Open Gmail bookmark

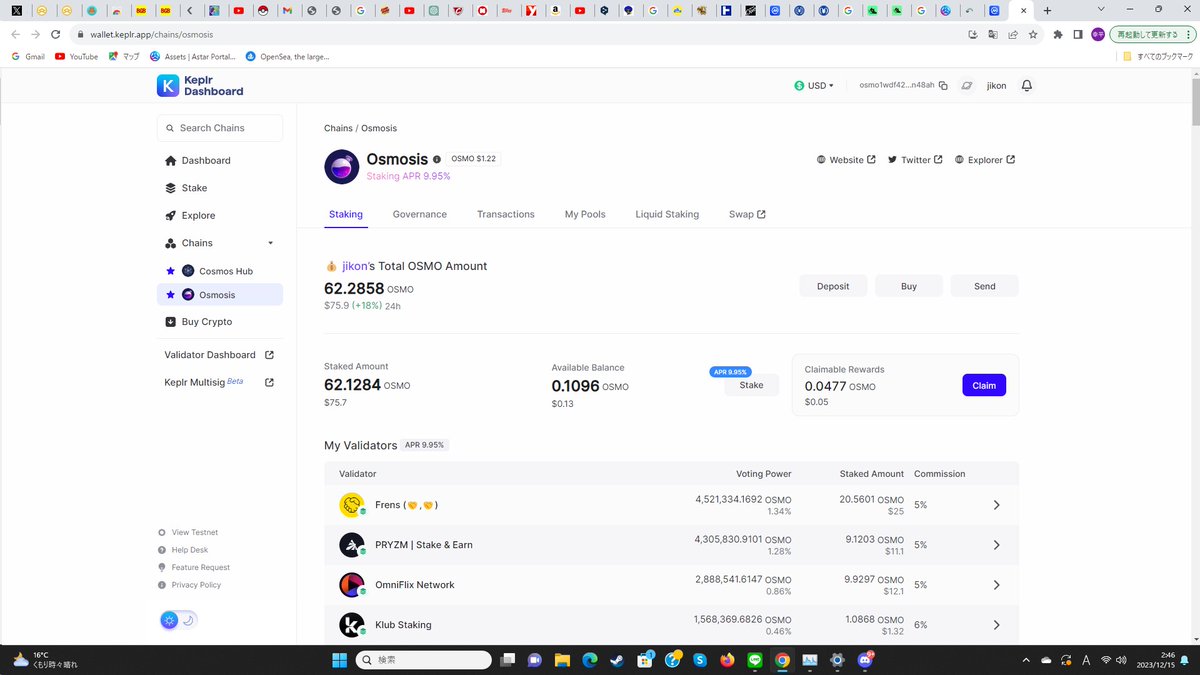click(x=28, y=56)
